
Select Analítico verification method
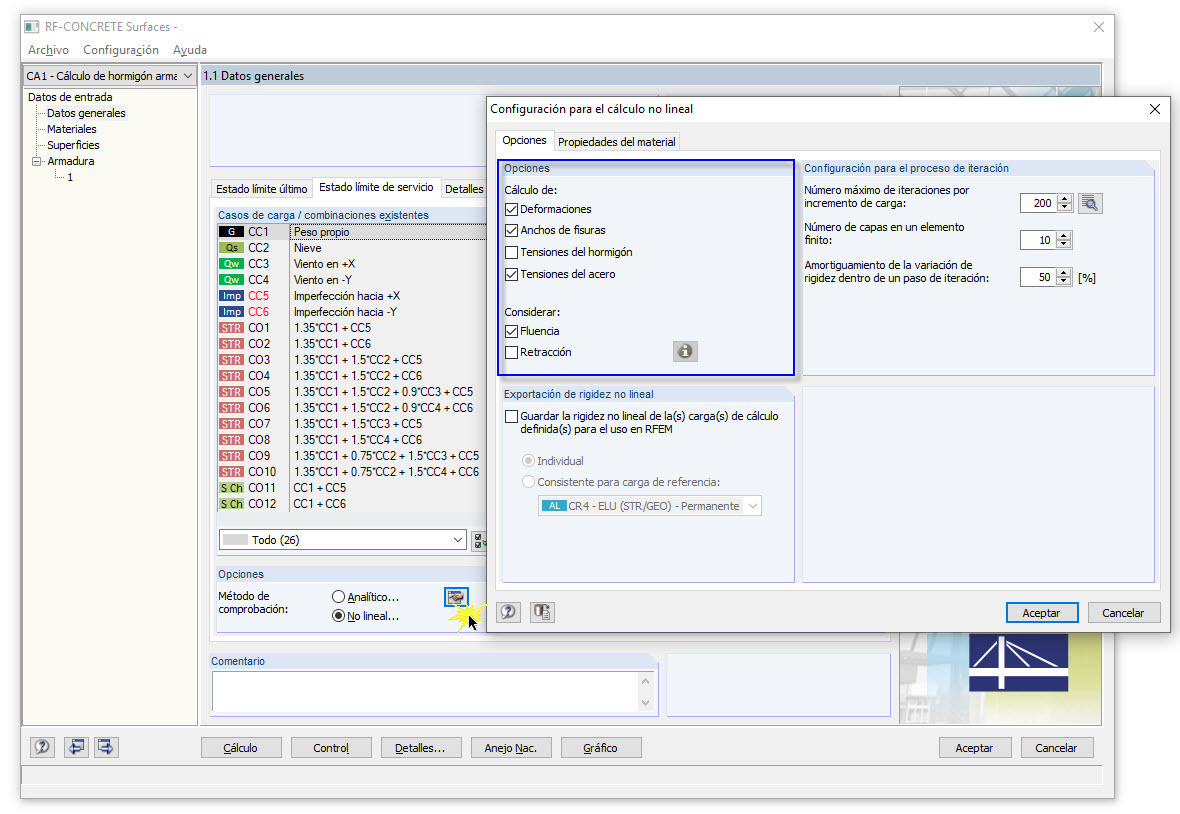[x=339, y=597]
